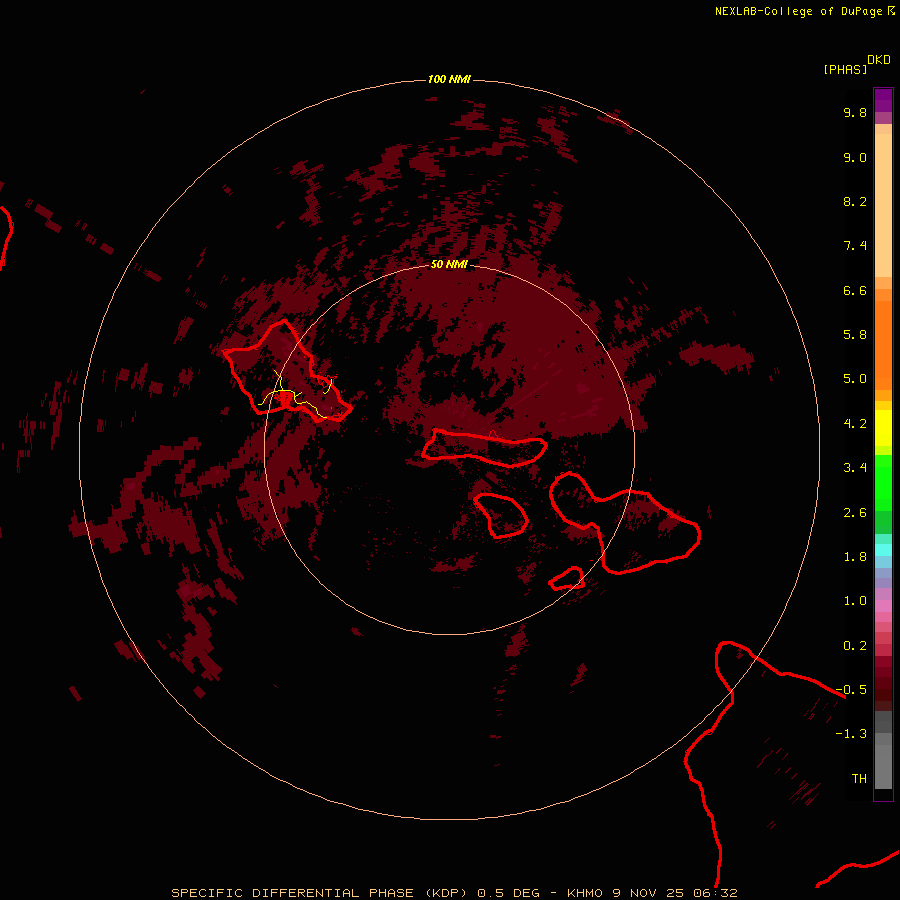900x900 pixels.
Task: Click the 9.8 value on the scale
Action: point(855,112)
